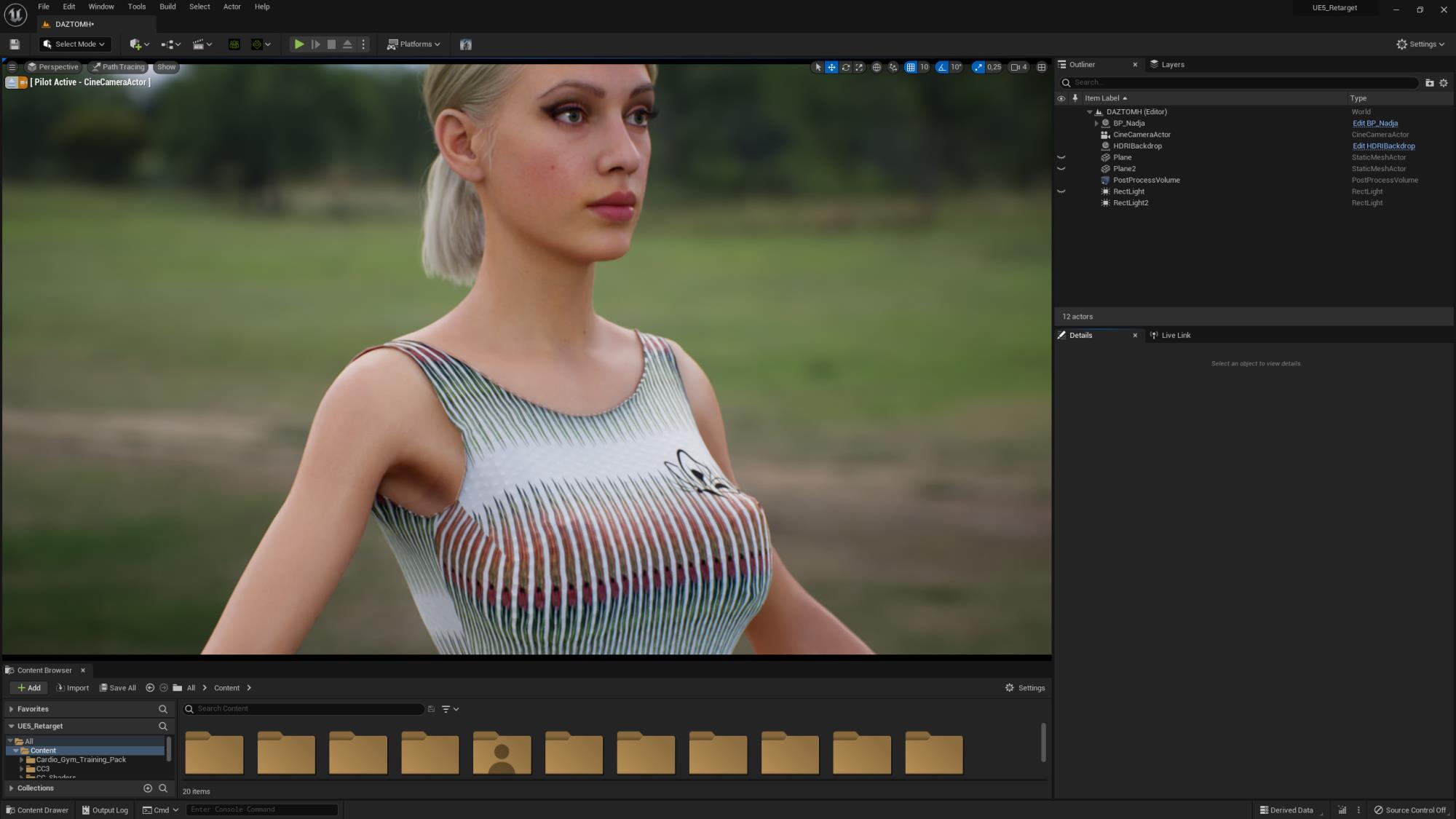Image resolution: width=1456 pixels, height=819 pixels.
Task: Click the Stop simulation button
Action: 331,44
